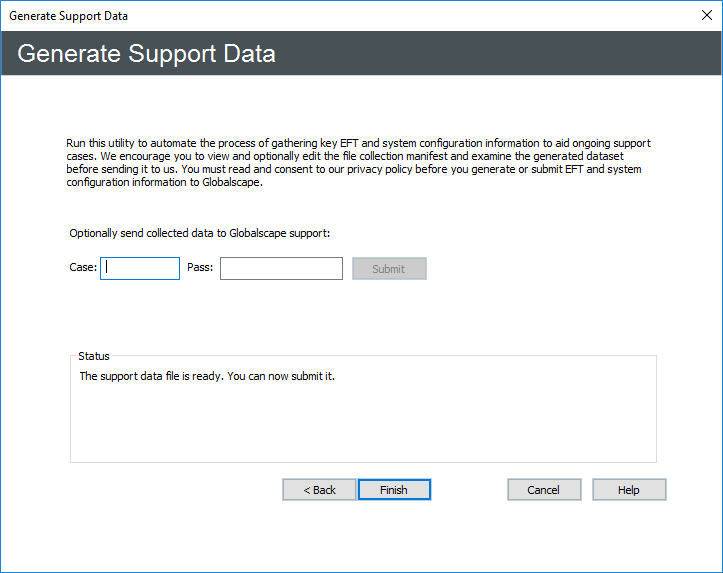Click the Status group box caption
Screen dimensions: 723x573
(x=94, y=356)
